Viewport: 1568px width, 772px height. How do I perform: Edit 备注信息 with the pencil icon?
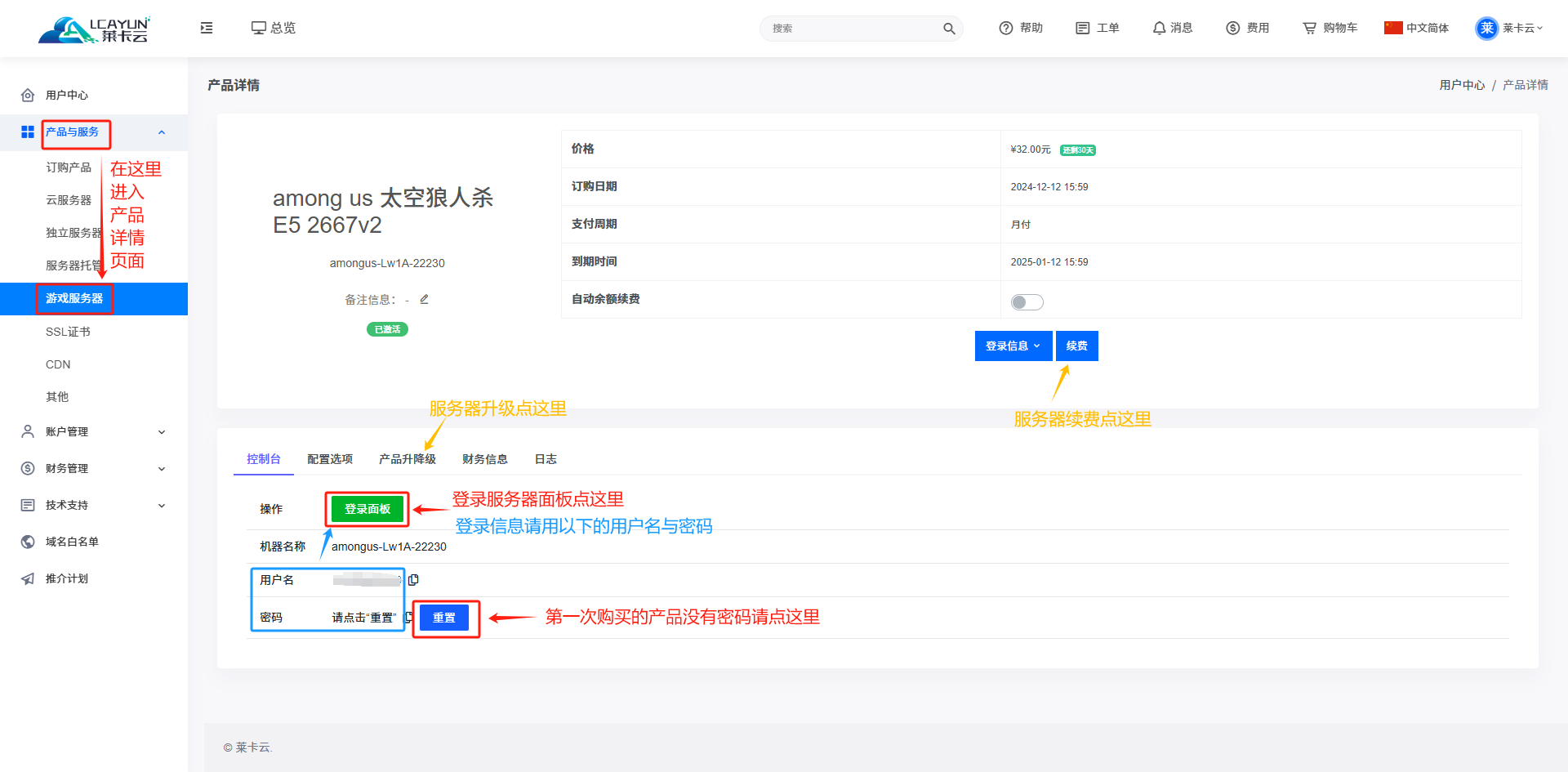[x=424, y=299]
